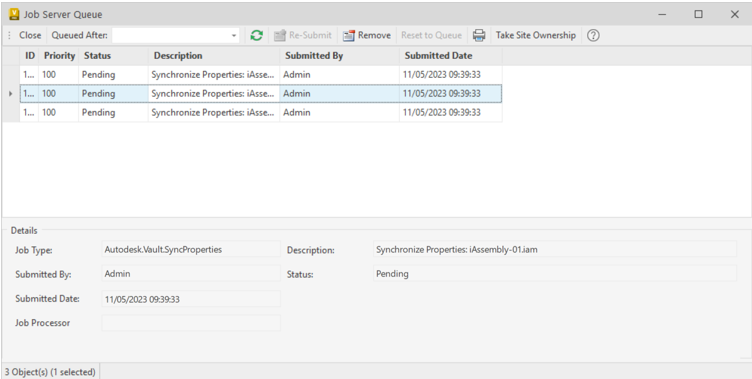Click the third row's priority 100 cell

coord(59,112)
